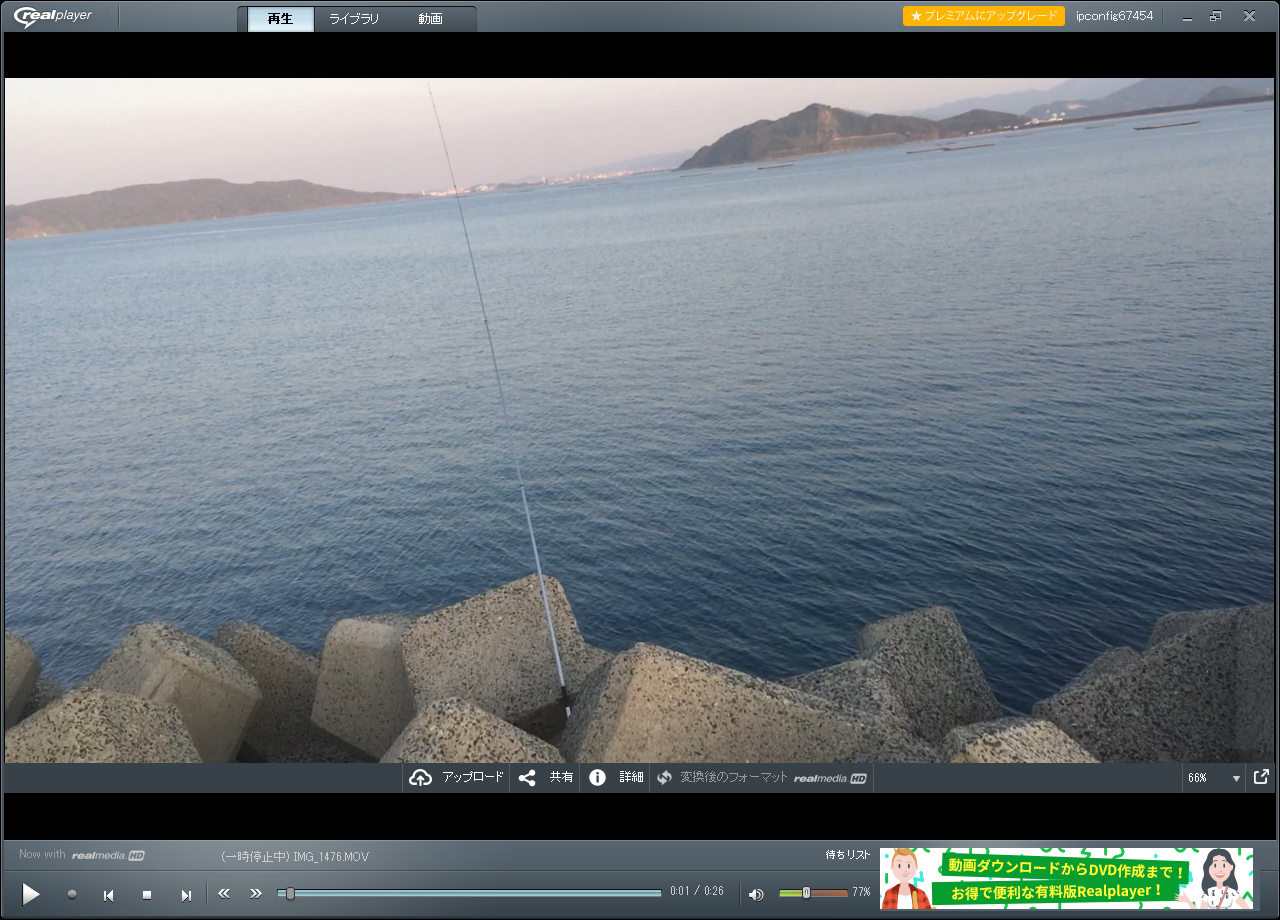Skip to previous track
The height and width of the screenshot is (920, 1280).
click(109, 895)
